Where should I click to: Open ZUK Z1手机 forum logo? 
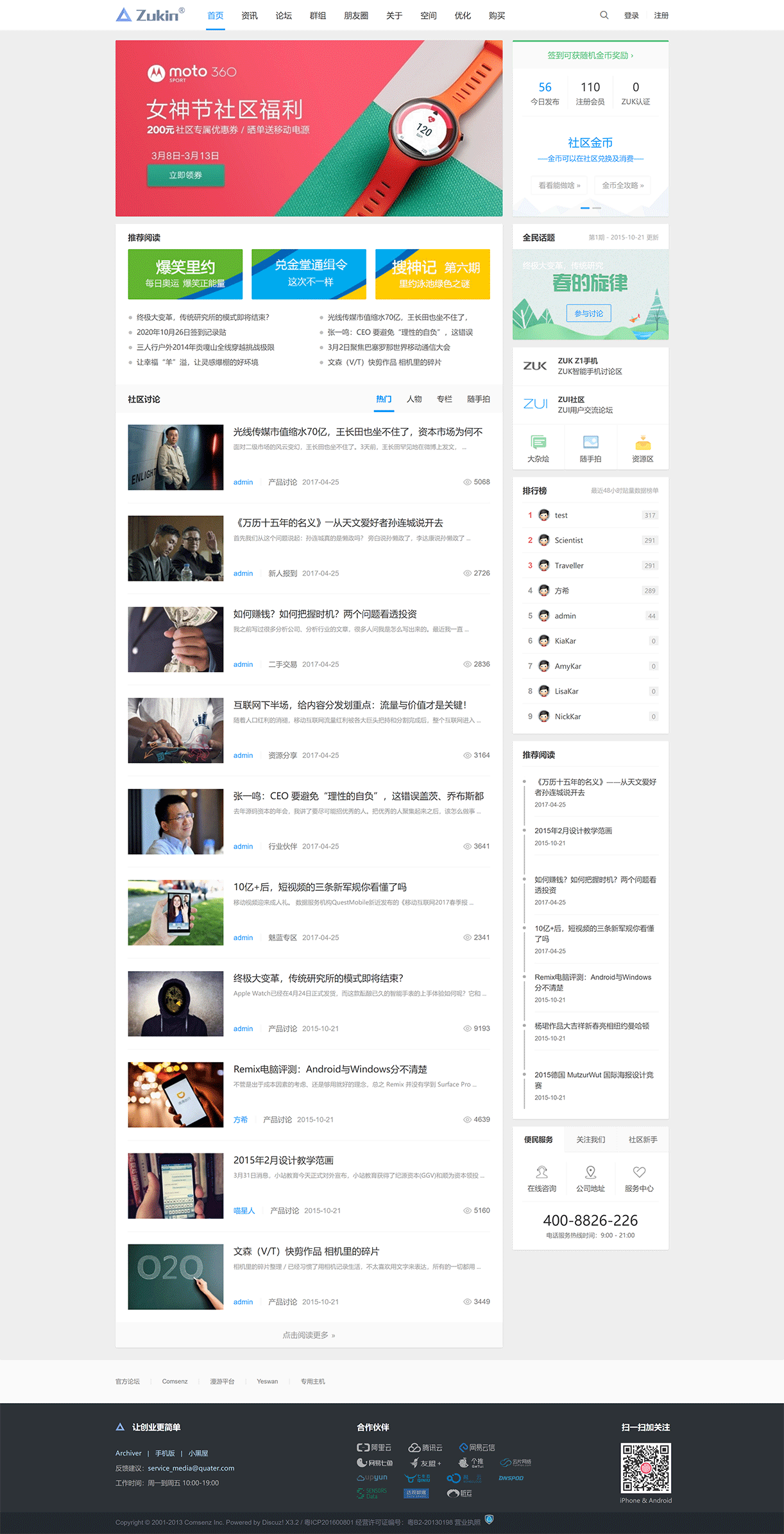(x=535, y=366)
